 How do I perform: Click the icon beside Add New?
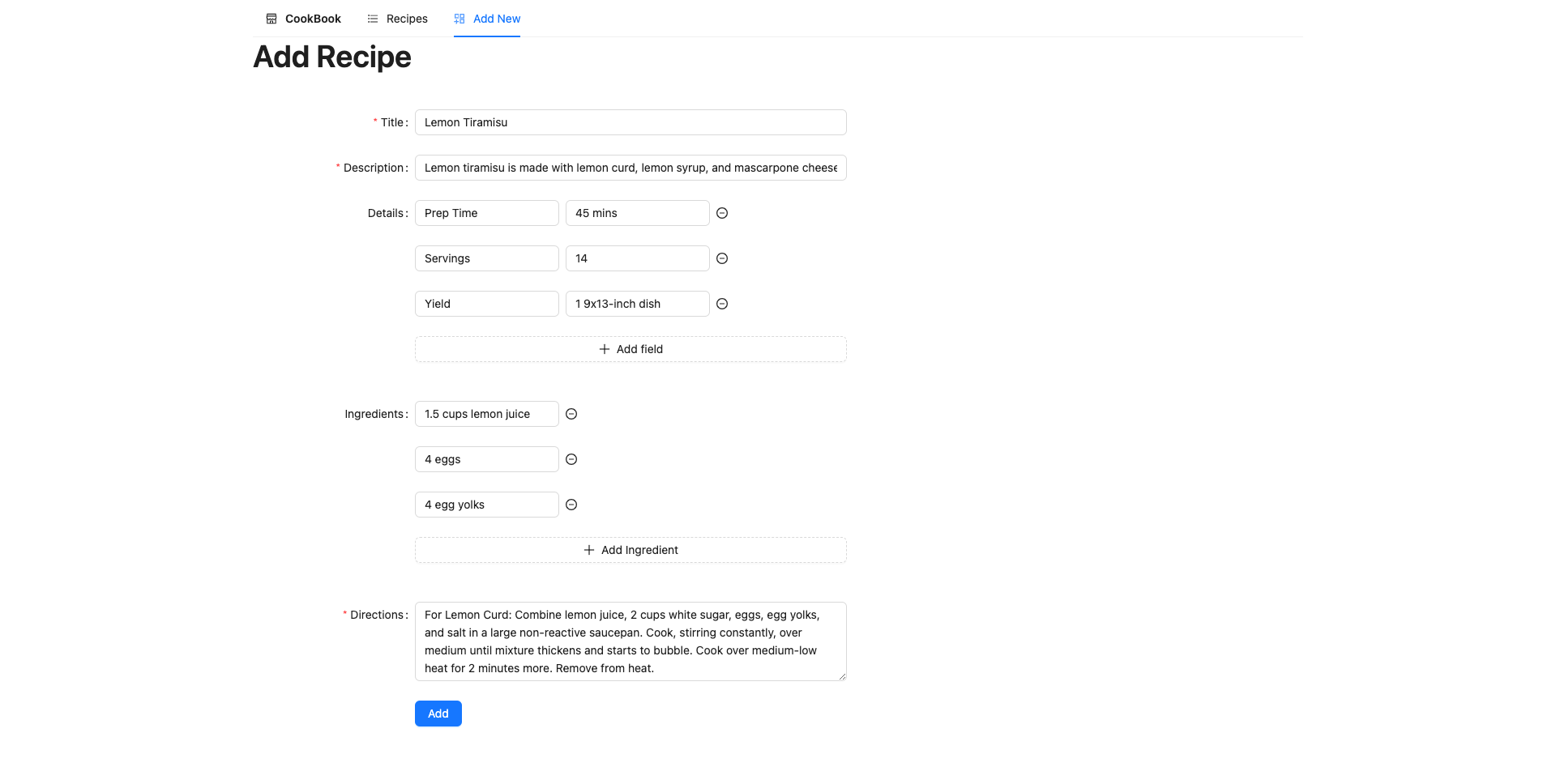click(460, 19)
